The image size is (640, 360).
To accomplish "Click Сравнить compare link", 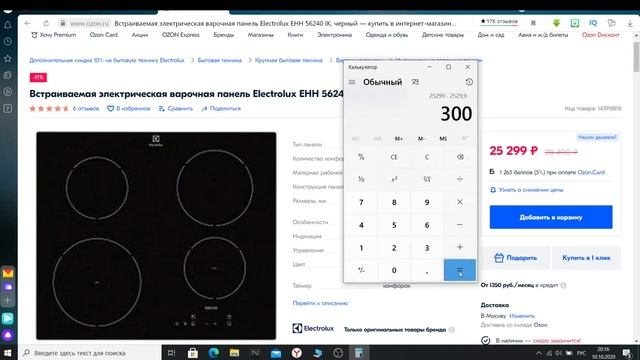I will click(x=176, y=109).
